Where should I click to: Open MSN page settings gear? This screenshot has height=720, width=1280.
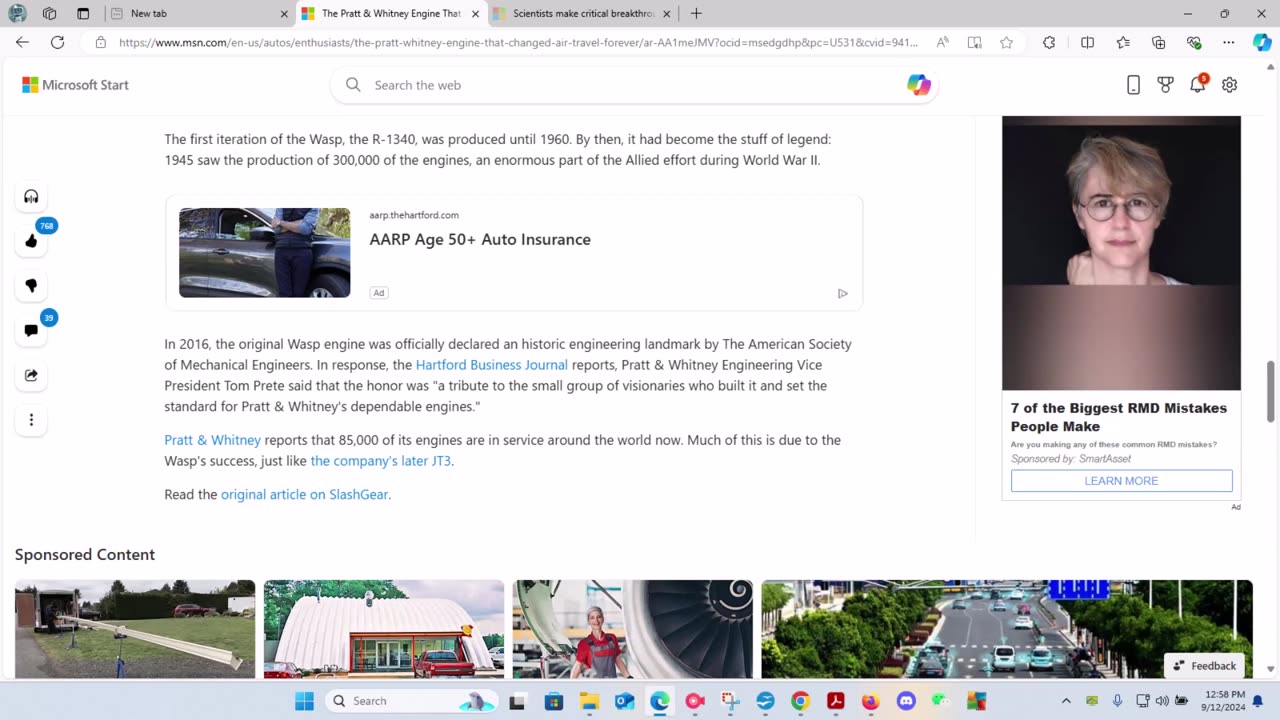pyautogui.click(x=1229, y=85)
